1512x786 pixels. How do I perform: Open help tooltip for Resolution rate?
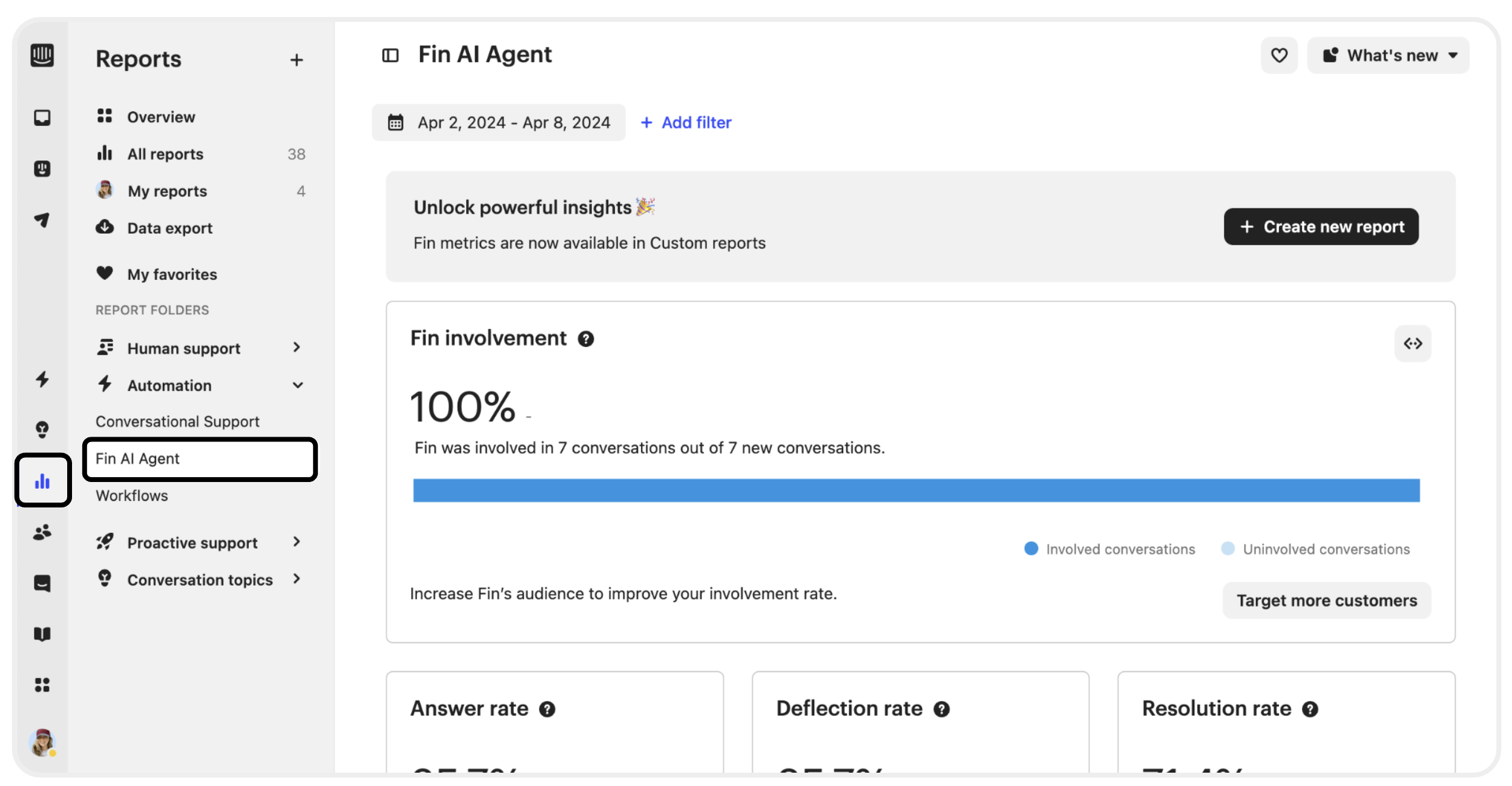pyautogui.click(x=1310, y=709)
